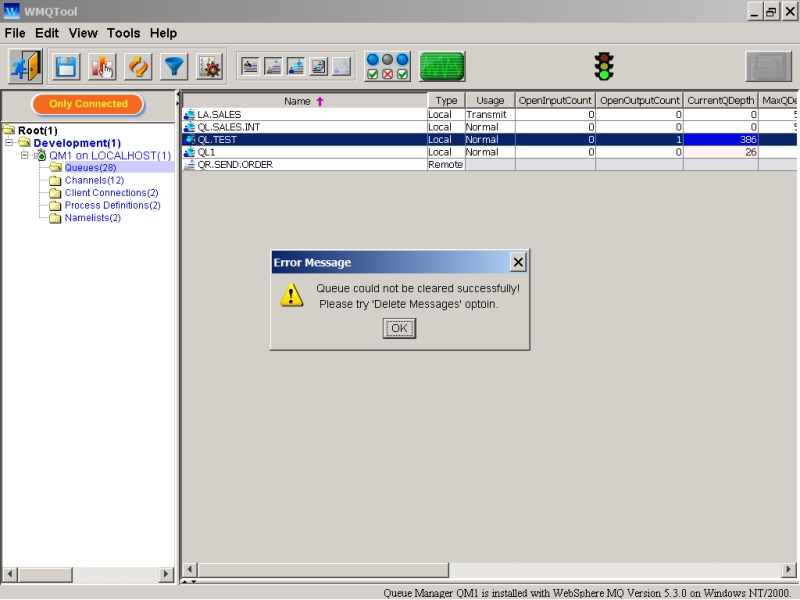Select Queues(28) in the tree
This screenshot has width=800, height=600.
pos(90,167)
